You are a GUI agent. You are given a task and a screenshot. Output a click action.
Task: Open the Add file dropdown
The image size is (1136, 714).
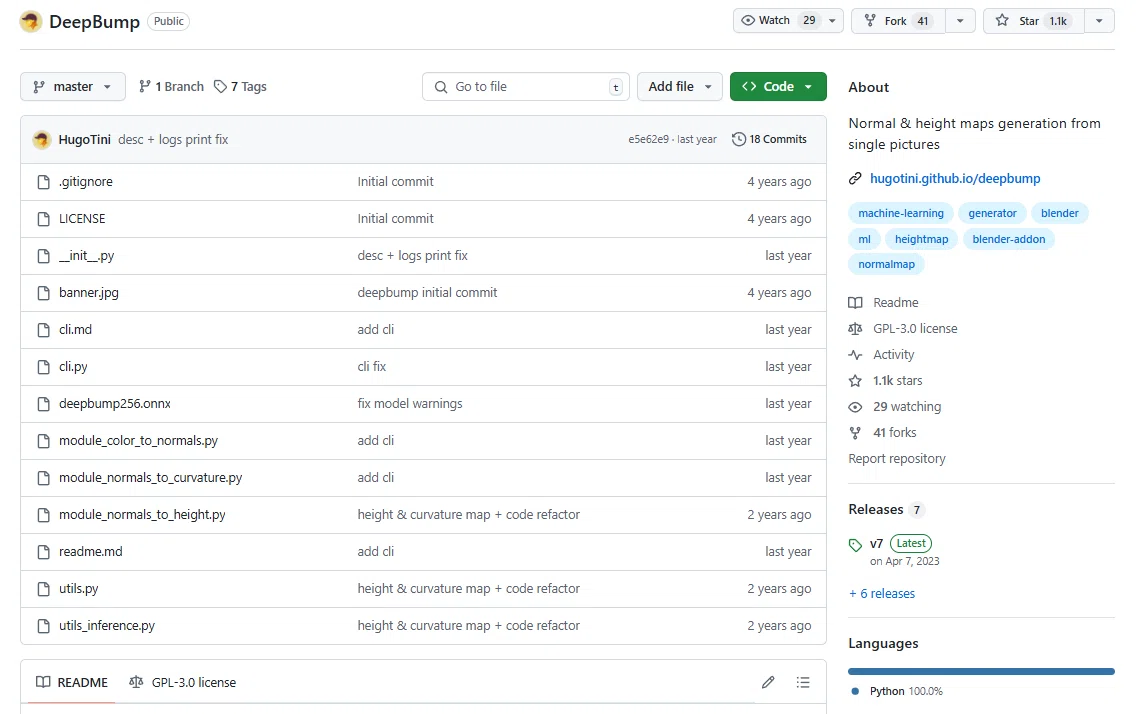[x=680, y=86]
